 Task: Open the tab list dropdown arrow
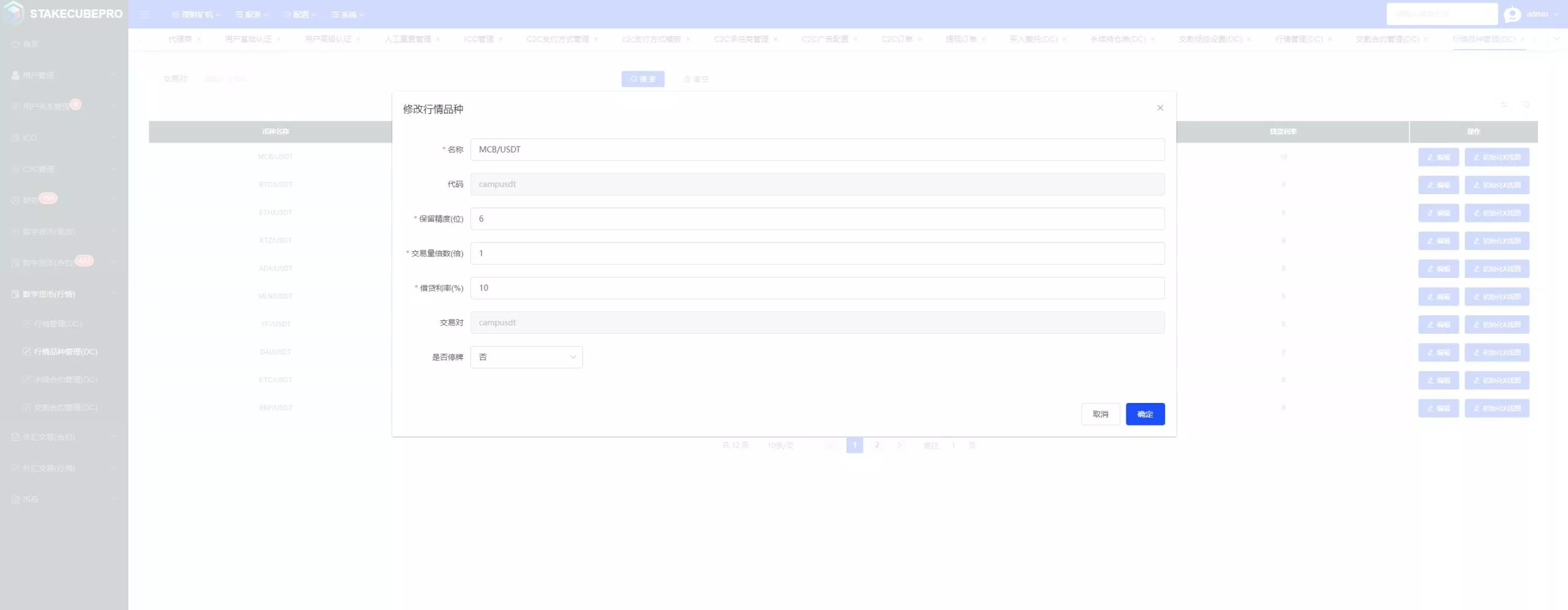click(1557, 39)
